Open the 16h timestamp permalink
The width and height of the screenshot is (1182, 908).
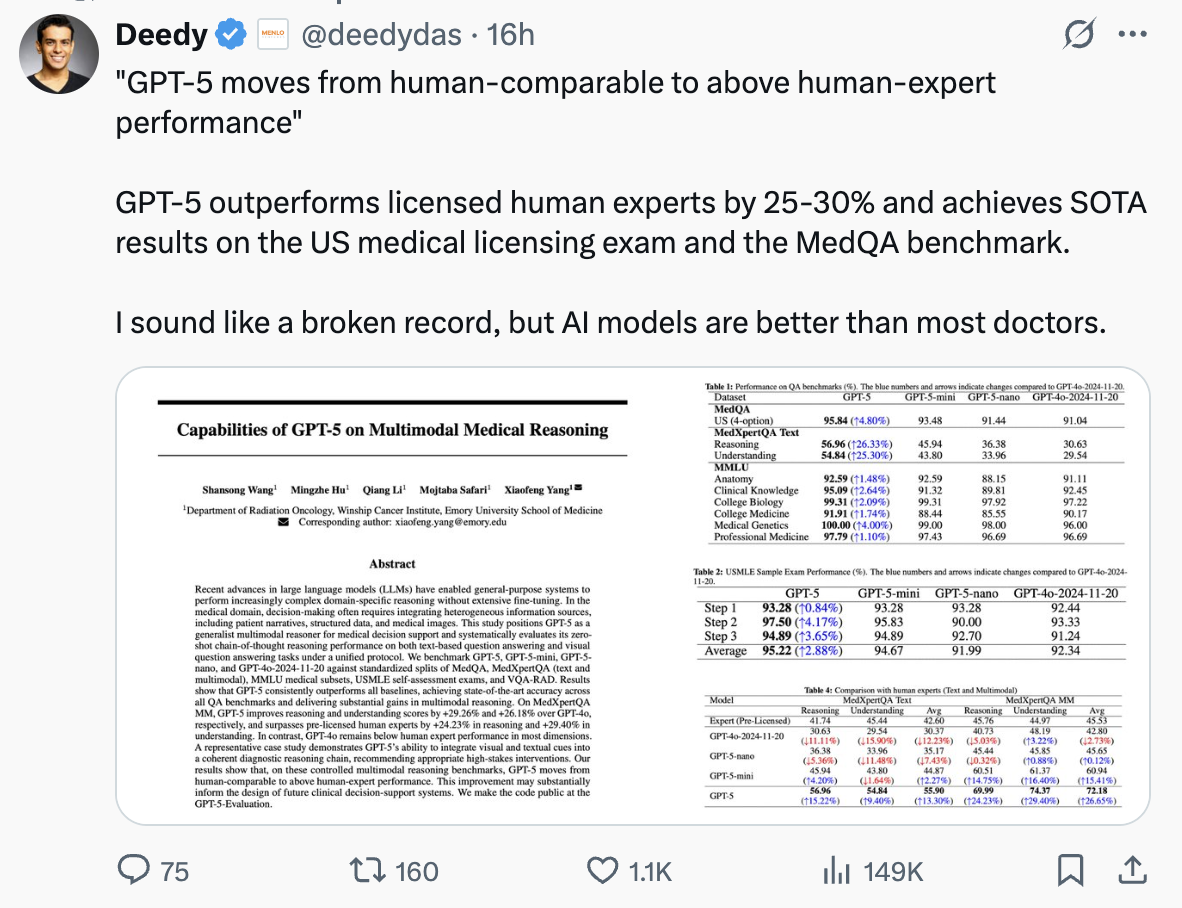[510, 35]
